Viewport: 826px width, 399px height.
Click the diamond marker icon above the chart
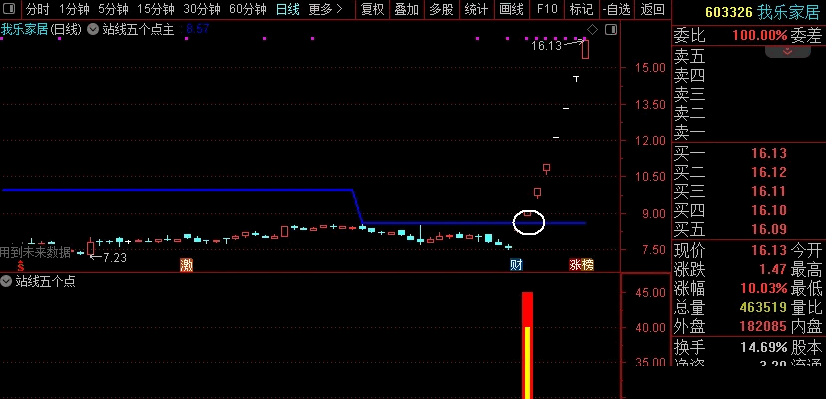[593, 30]
